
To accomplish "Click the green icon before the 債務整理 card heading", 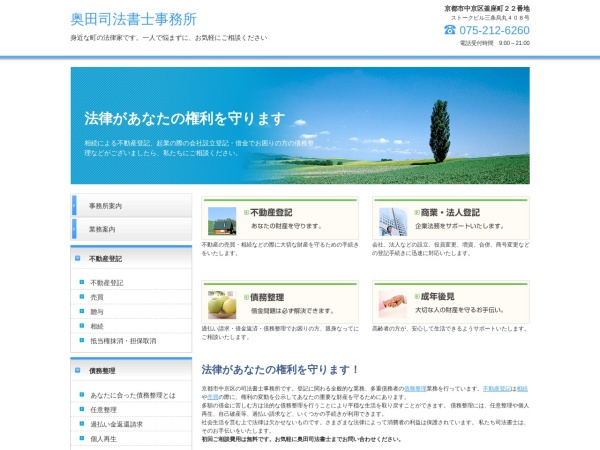I will coord(246,297).
